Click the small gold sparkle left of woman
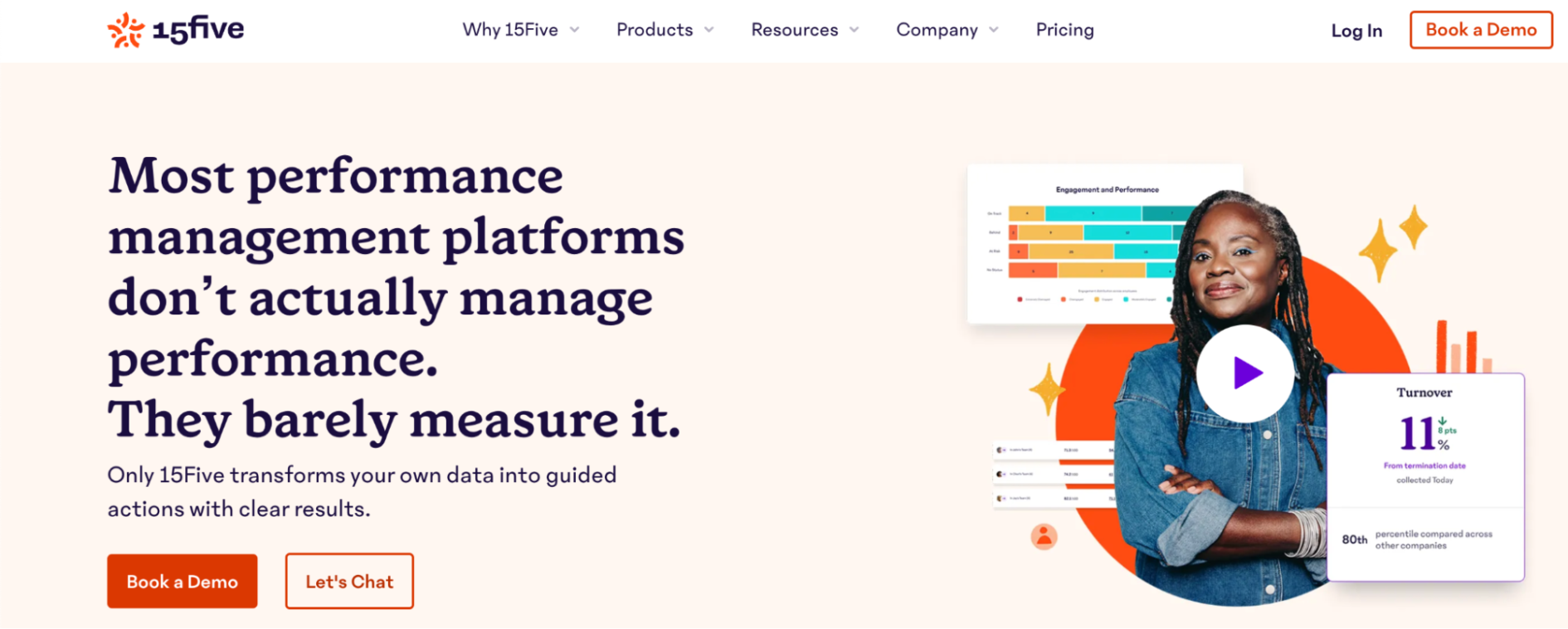1568x629 pixels. (x=1047, y=388)
